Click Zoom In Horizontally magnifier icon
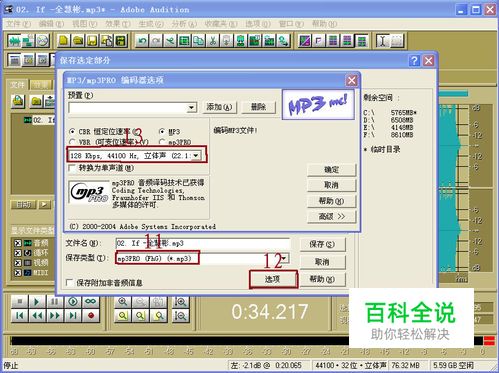Image resolution: width=499 pixels, height=373 pixels. pos(123,302)
